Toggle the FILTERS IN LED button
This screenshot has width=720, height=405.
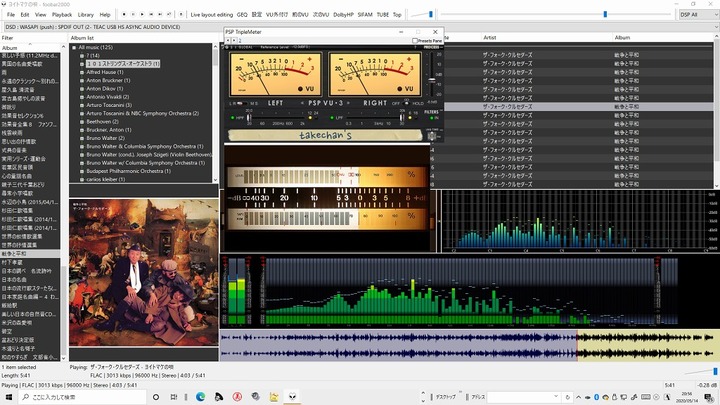coord(432,118)
